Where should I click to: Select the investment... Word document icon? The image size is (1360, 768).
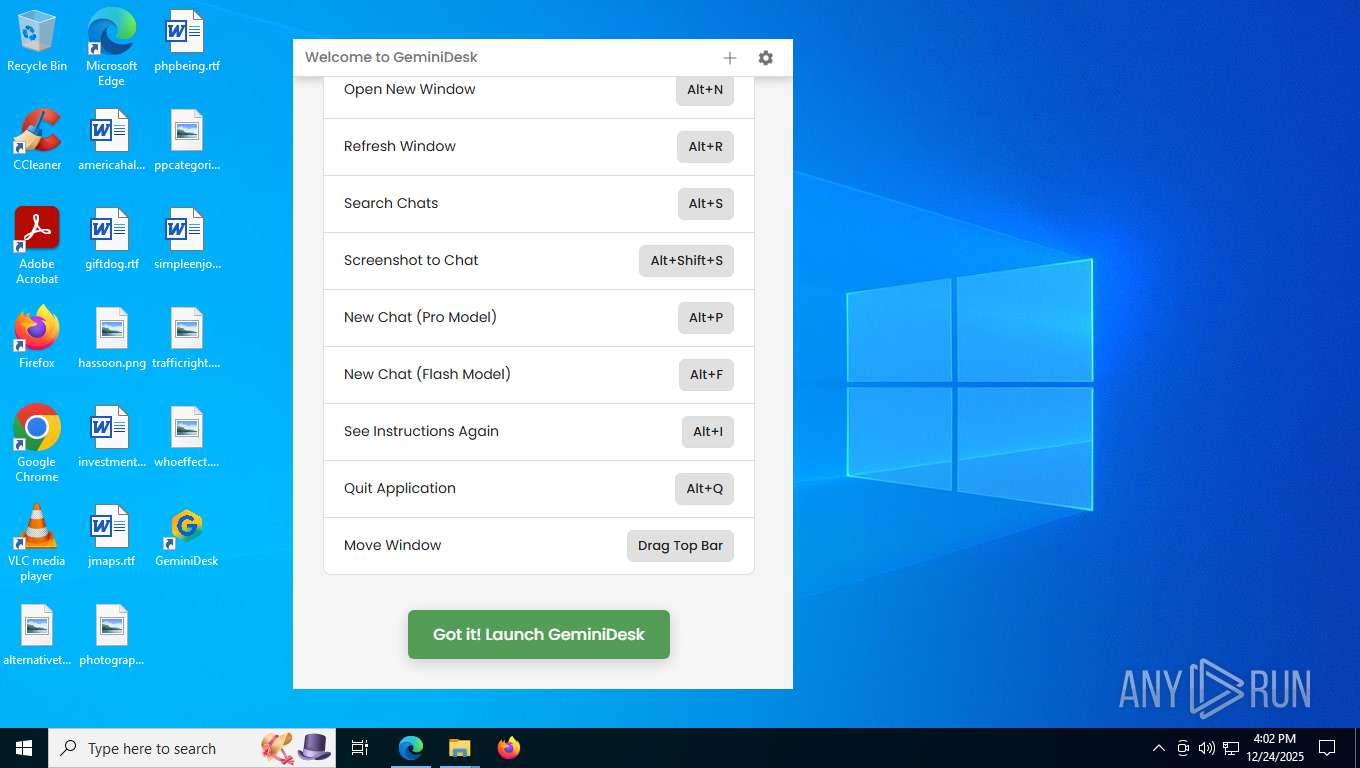[x=111, y=438]
